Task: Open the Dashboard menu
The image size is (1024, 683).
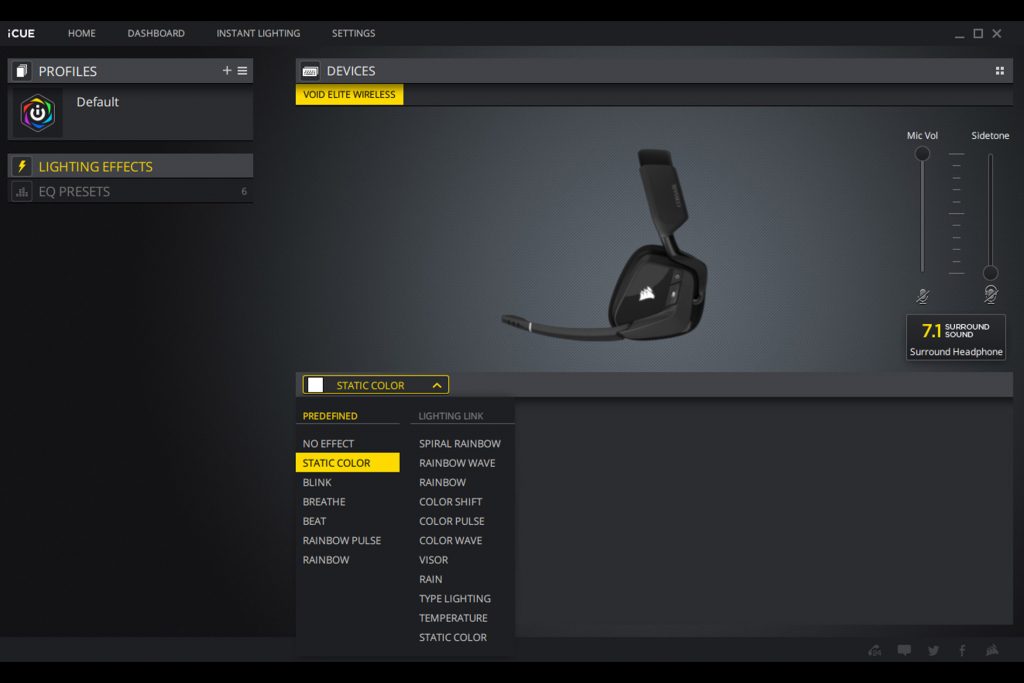Action: point(156,33)
